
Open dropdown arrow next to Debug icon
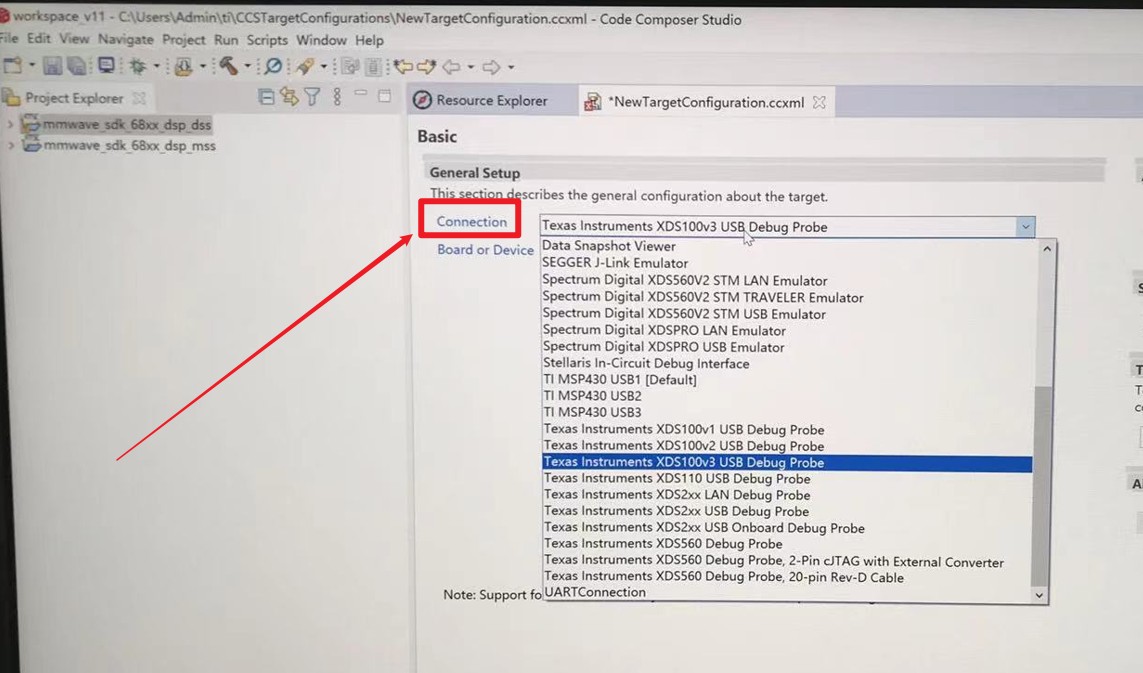(x=156, y=66)
